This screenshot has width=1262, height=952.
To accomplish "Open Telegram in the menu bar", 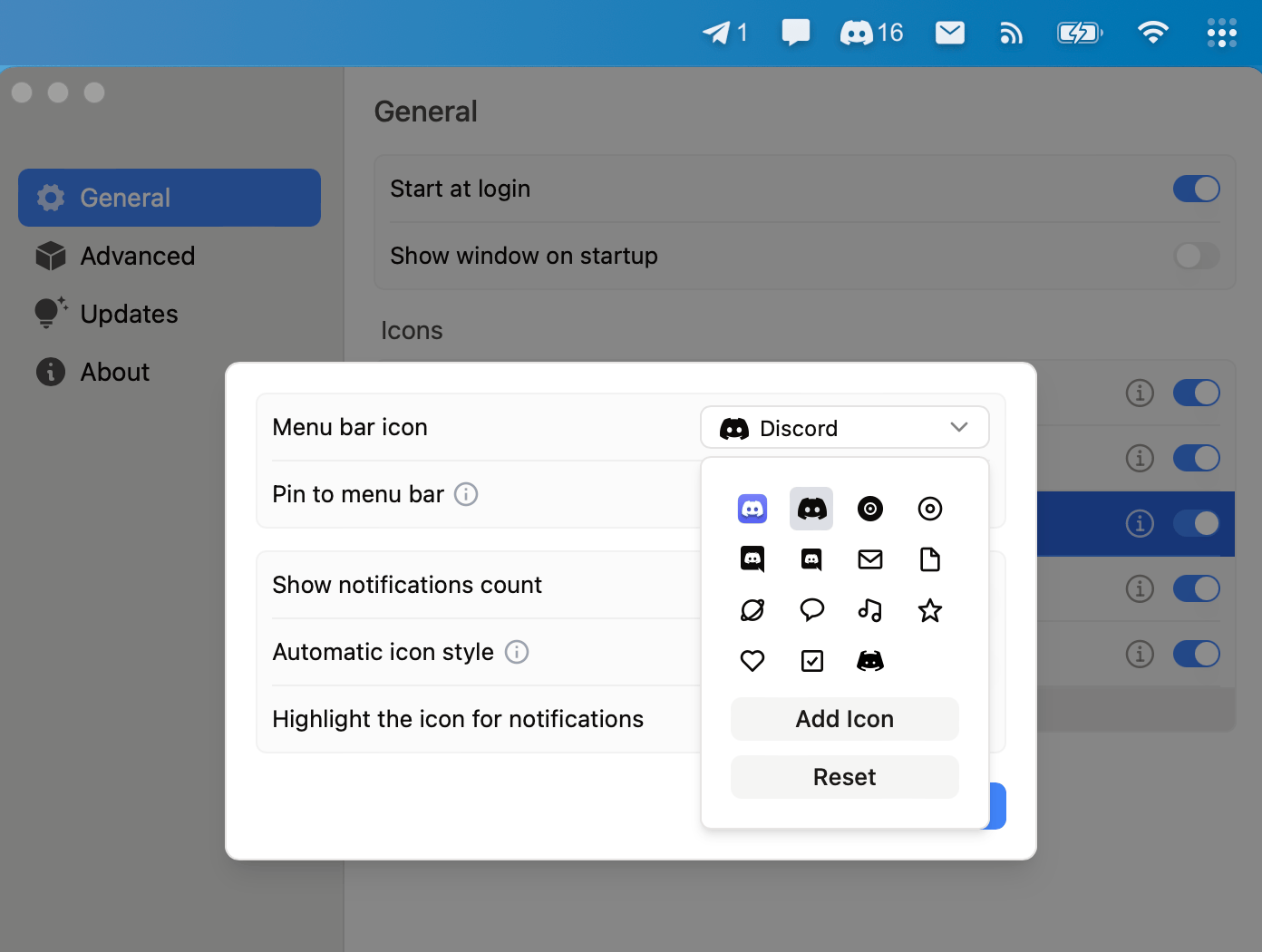I will (724, 34).
